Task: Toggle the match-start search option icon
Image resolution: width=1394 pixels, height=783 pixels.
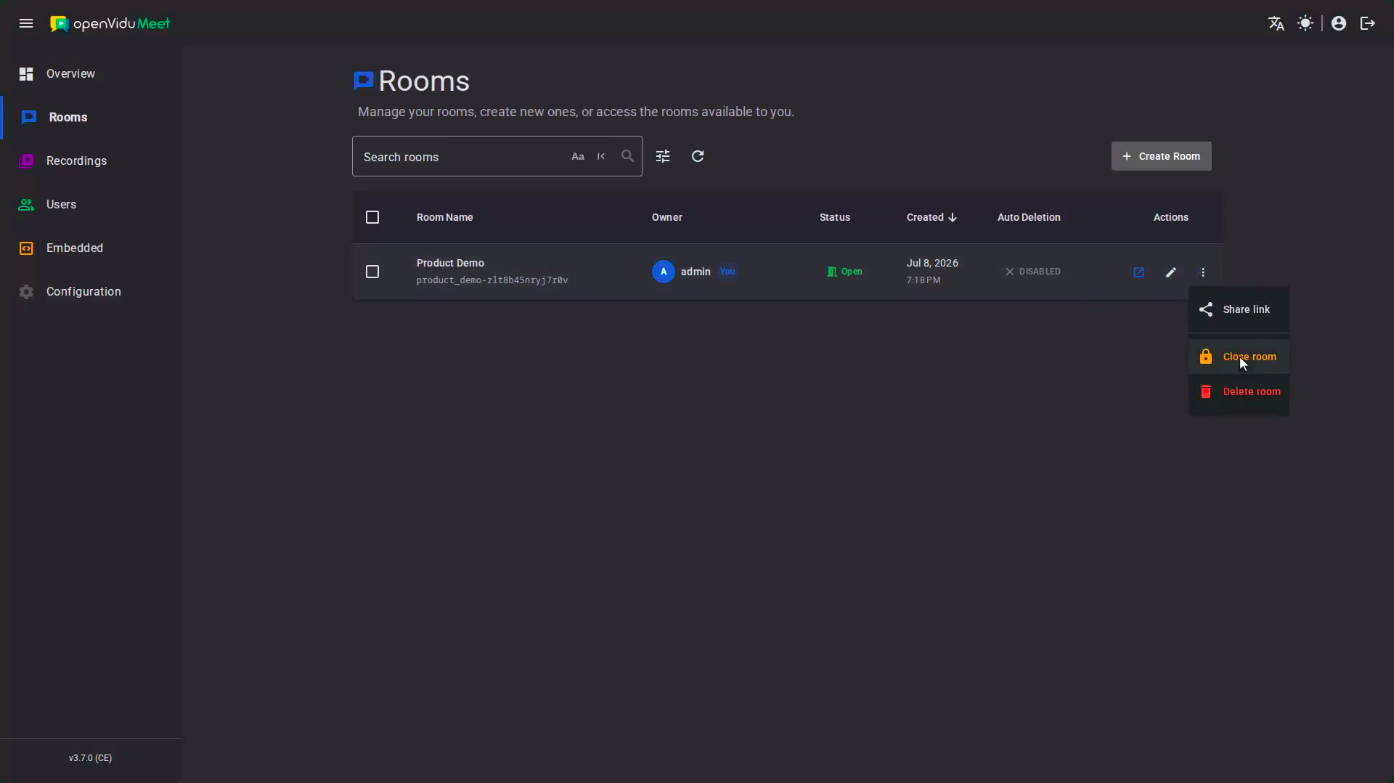Action: click(601, 156)
